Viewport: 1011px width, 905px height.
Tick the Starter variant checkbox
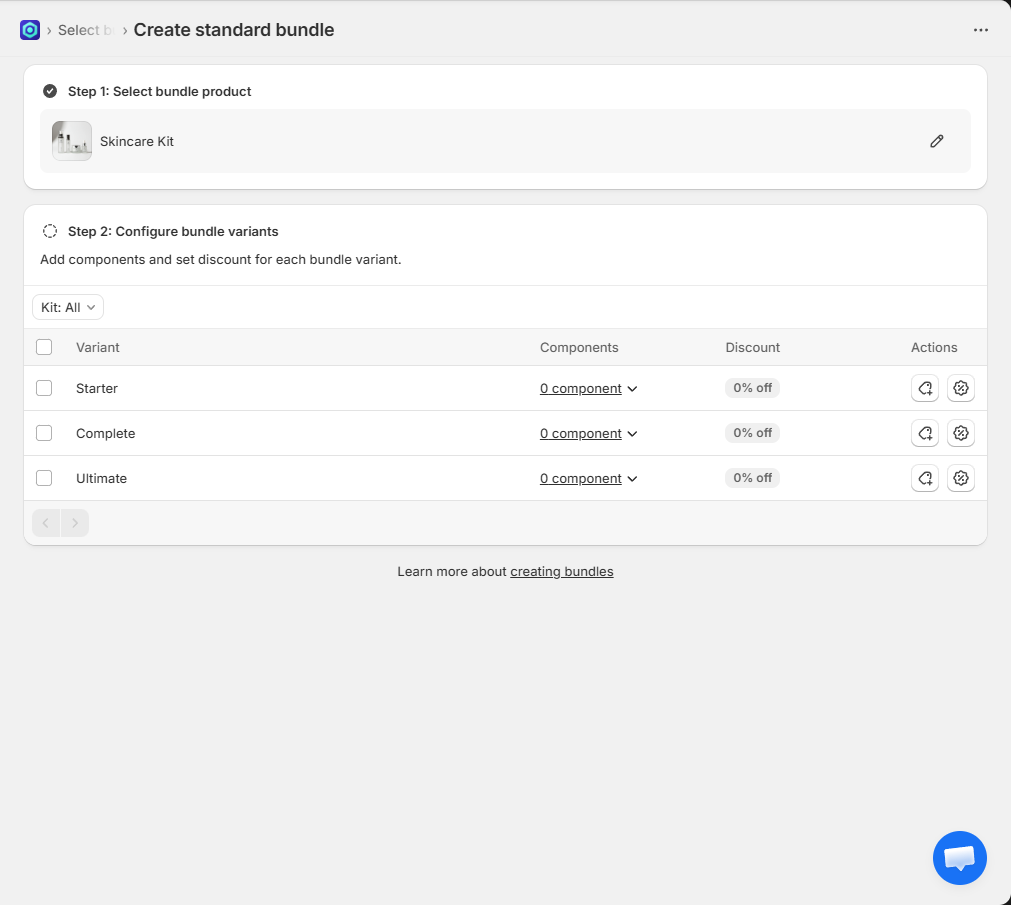(44, 388)
